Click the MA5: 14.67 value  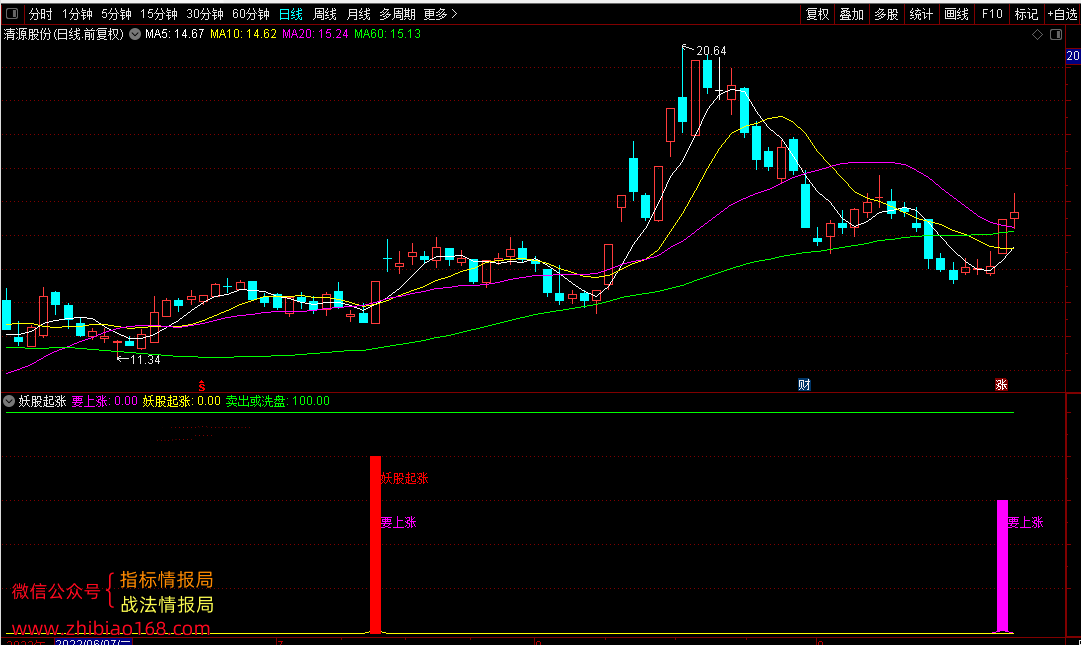click(x=174, y=34)
